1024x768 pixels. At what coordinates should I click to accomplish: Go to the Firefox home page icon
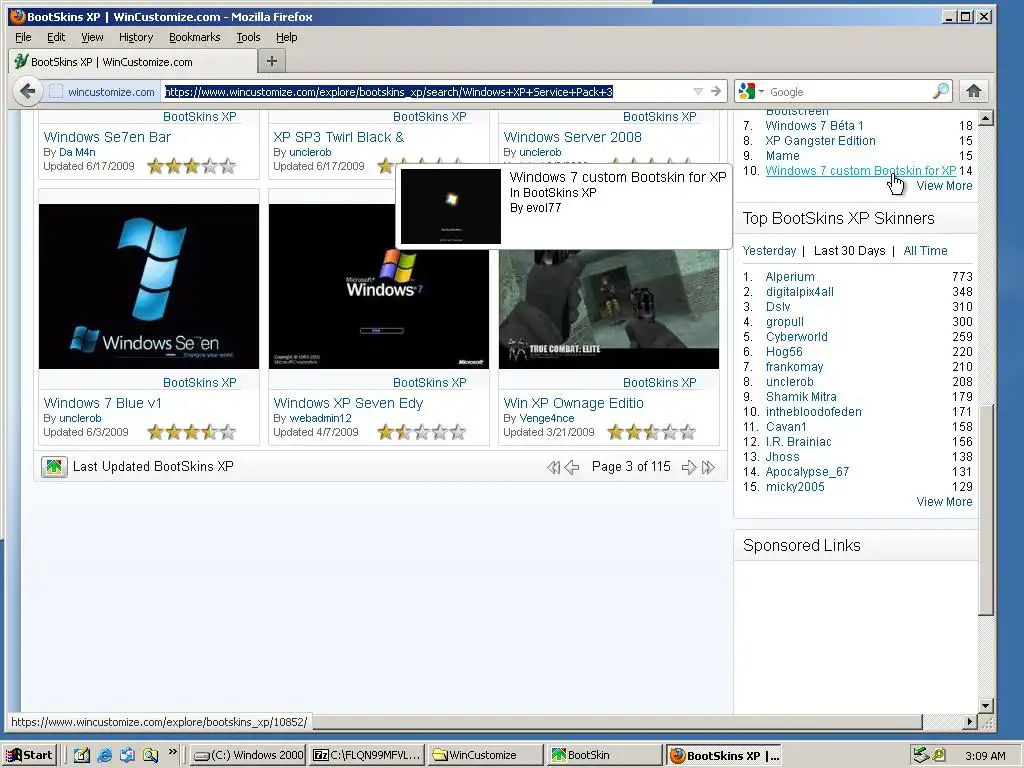pos(974,91)
